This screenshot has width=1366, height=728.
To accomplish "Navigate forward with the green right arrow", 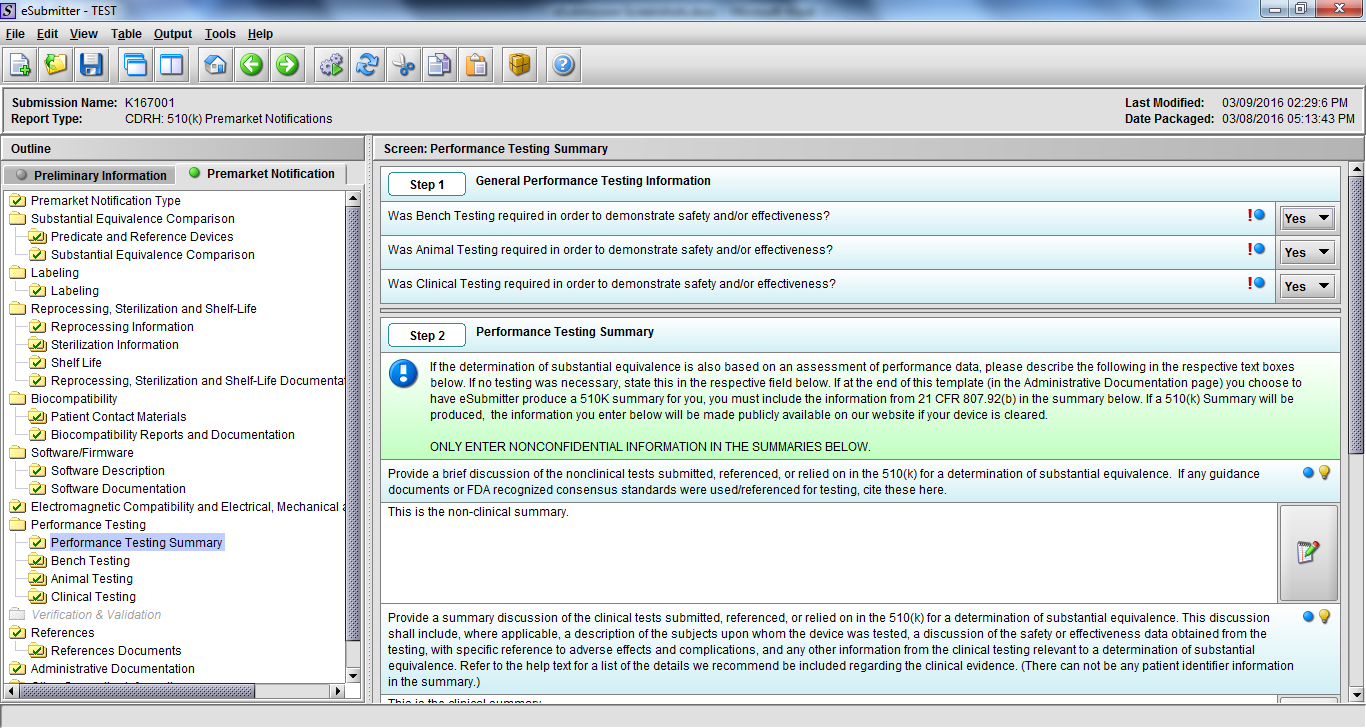I will pyautogui.click(x=287, y=65).
